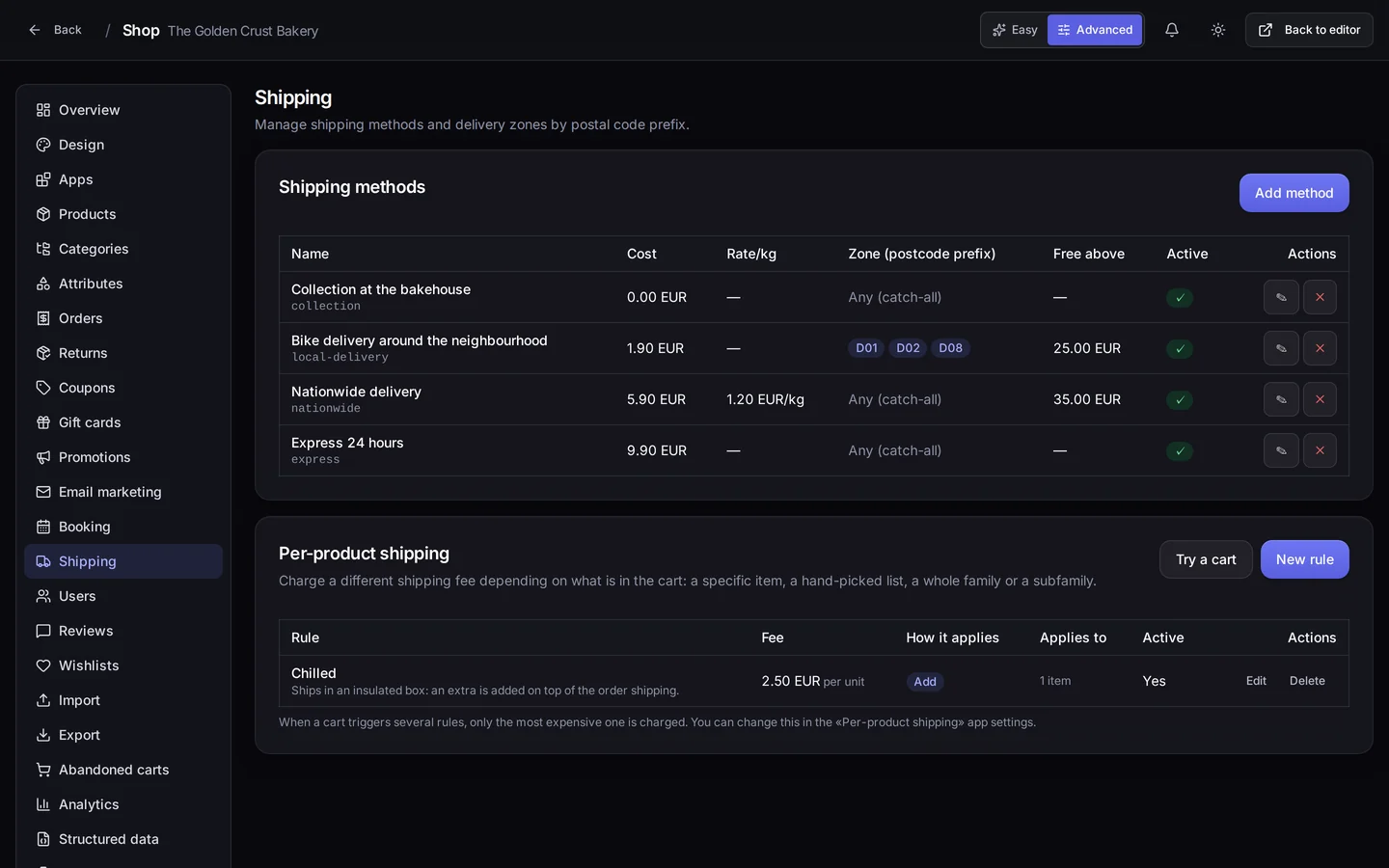Click the Try a cart button
The width and height of the screenshot is (1389, 868).
[1206, 559]
